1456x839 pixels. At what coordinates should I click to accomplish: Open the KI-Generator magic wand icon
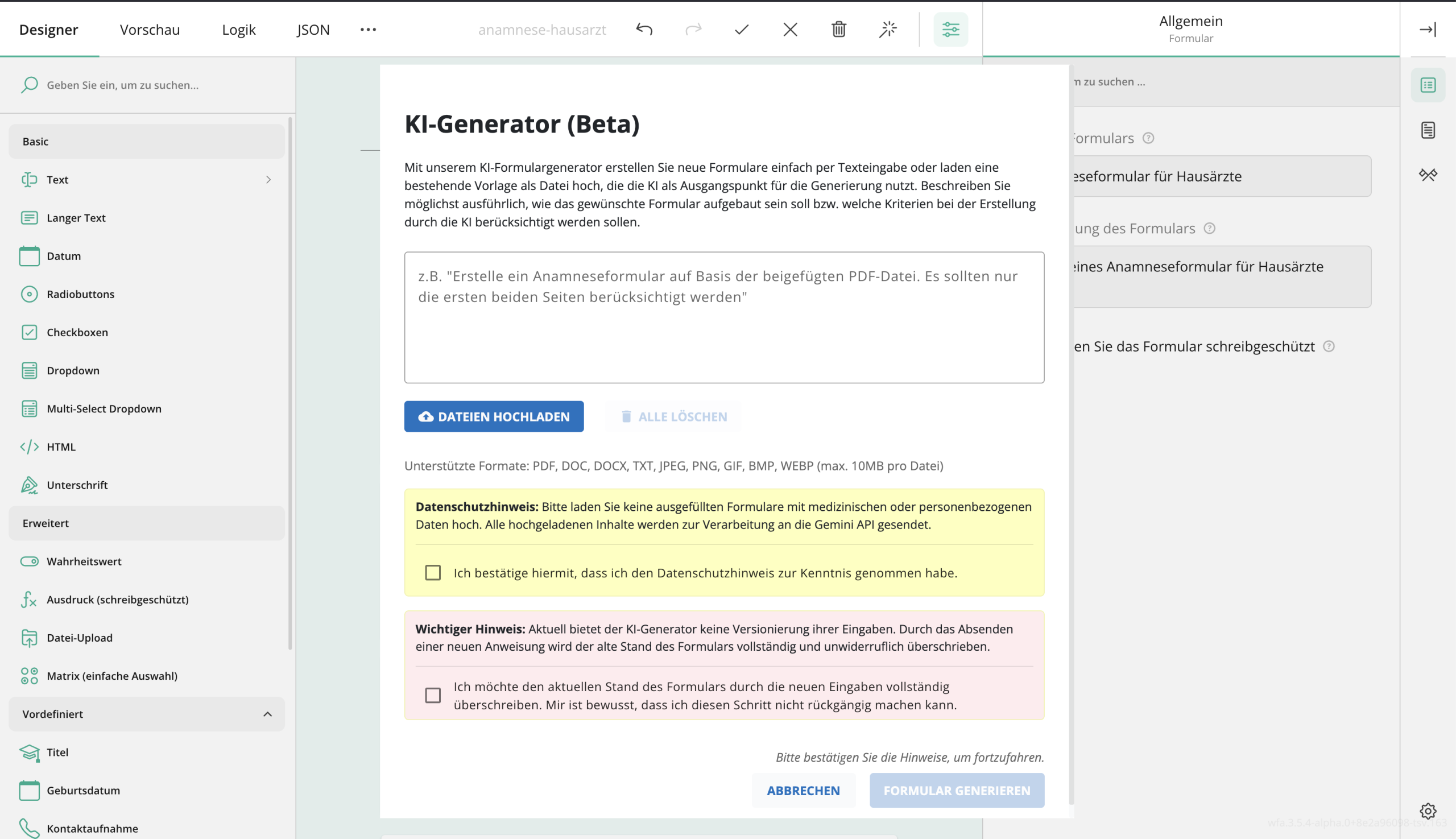[887, 30]
